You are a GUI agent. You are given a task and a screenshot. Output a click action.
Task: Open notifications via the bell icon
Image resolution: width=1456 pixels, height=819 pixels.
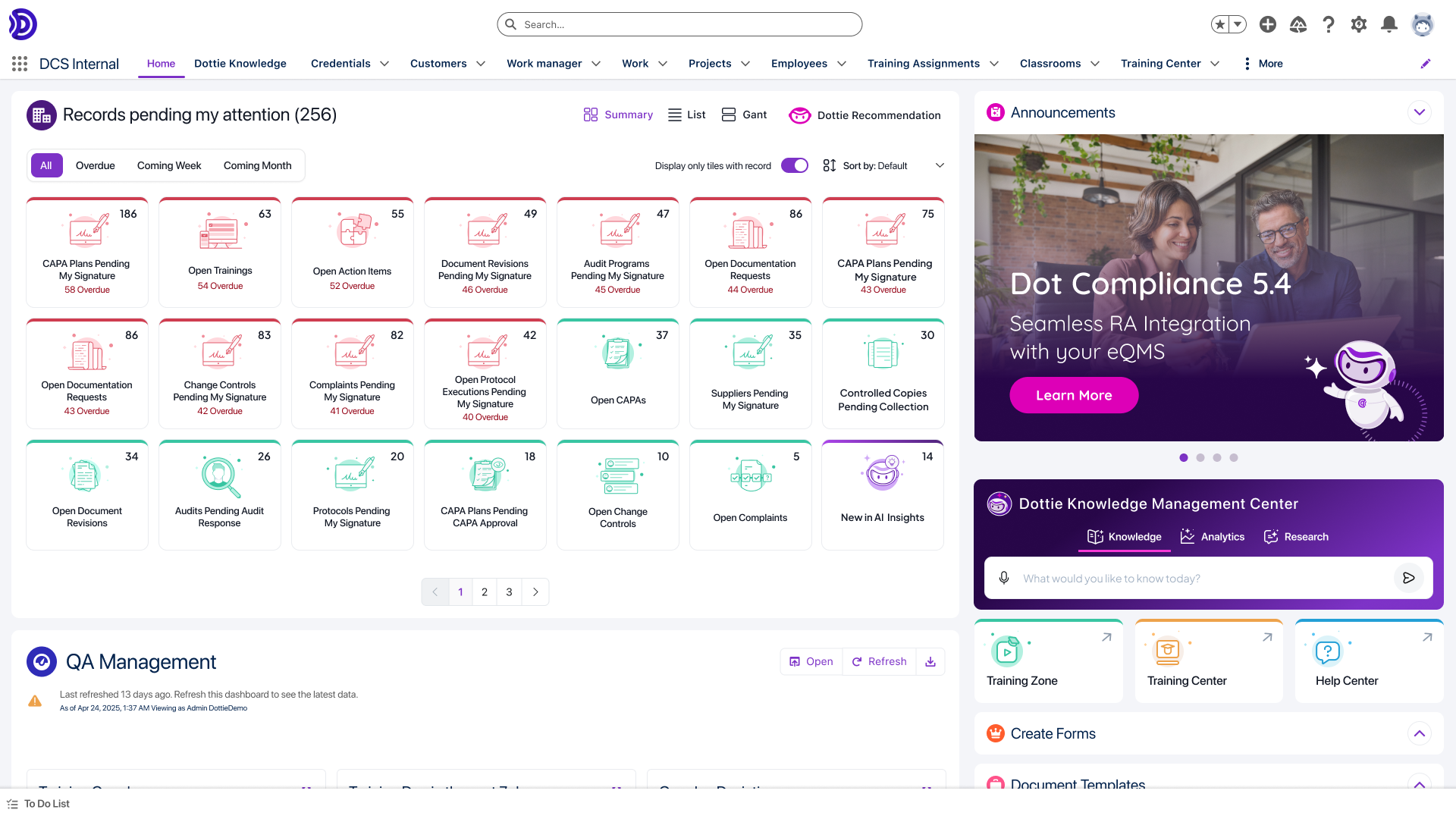[1389, 24]
